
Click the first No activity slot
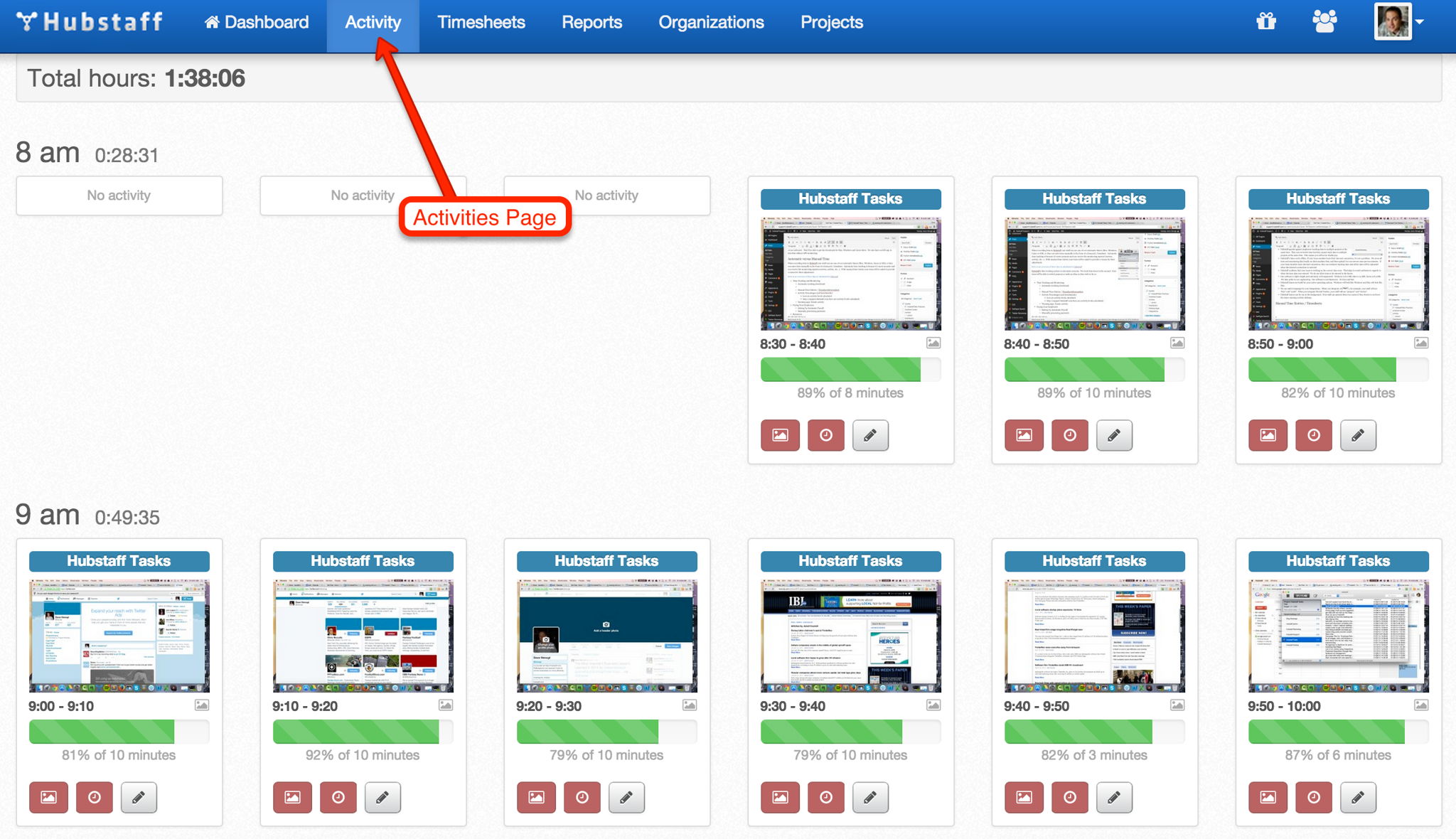tap(119, 196)
